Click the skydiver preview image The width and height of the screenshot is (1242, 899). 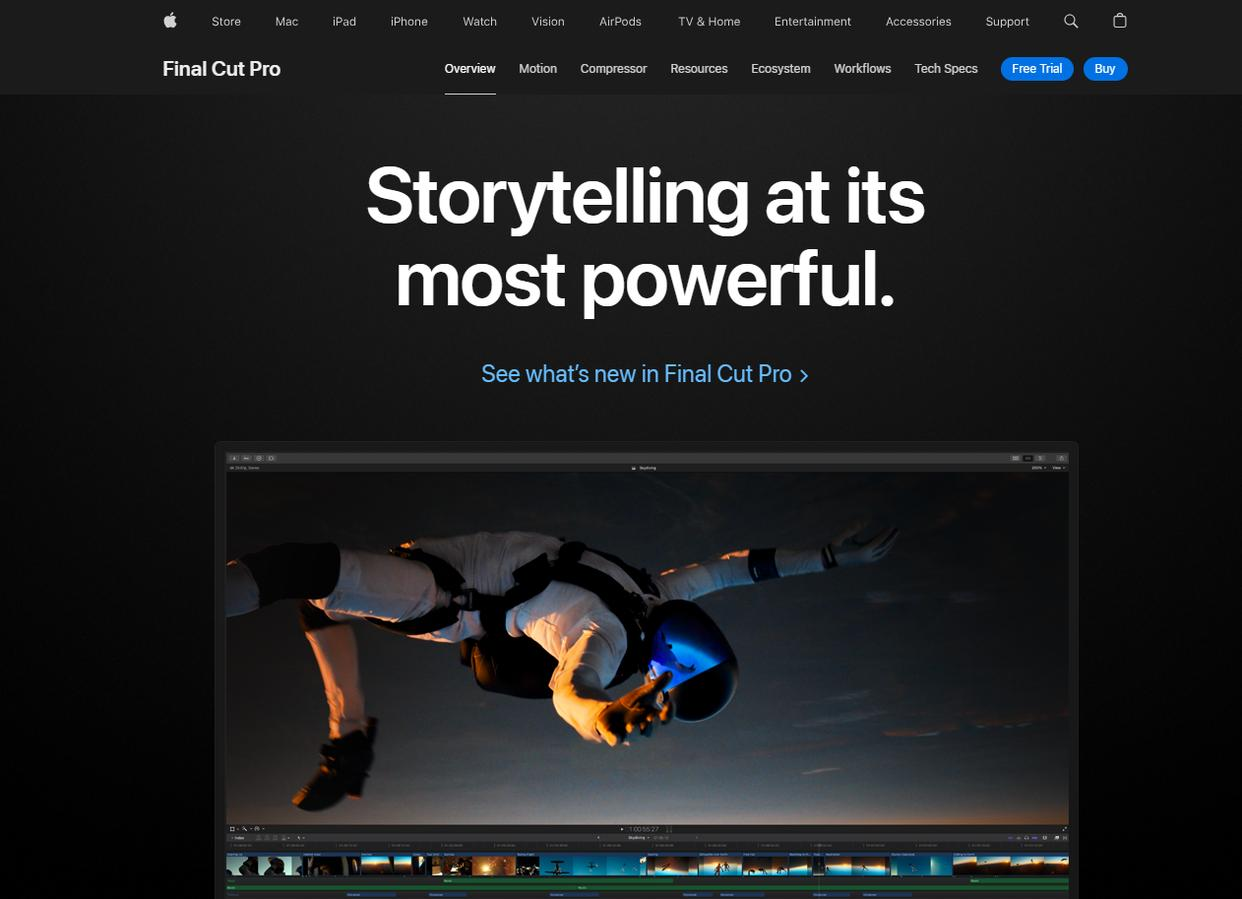click(x=647, y=648)
